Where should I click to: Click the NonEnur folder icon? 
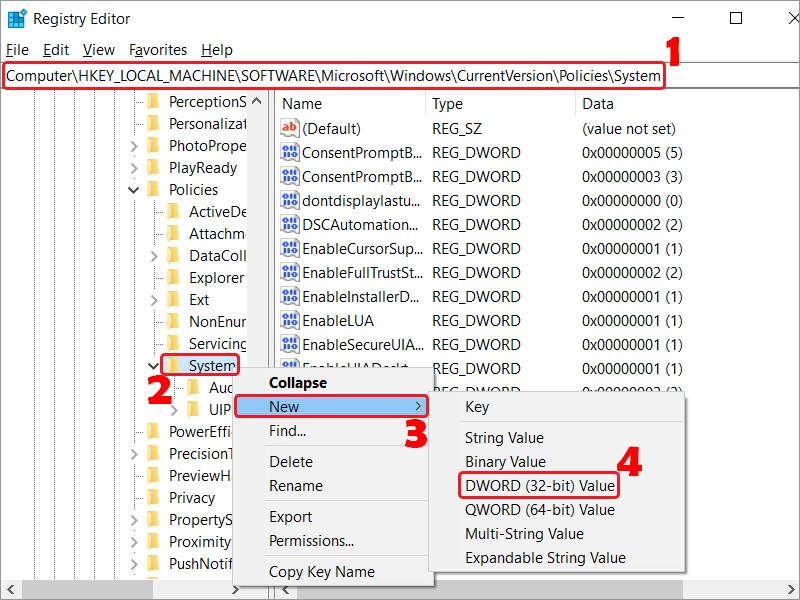click(173, 321)
